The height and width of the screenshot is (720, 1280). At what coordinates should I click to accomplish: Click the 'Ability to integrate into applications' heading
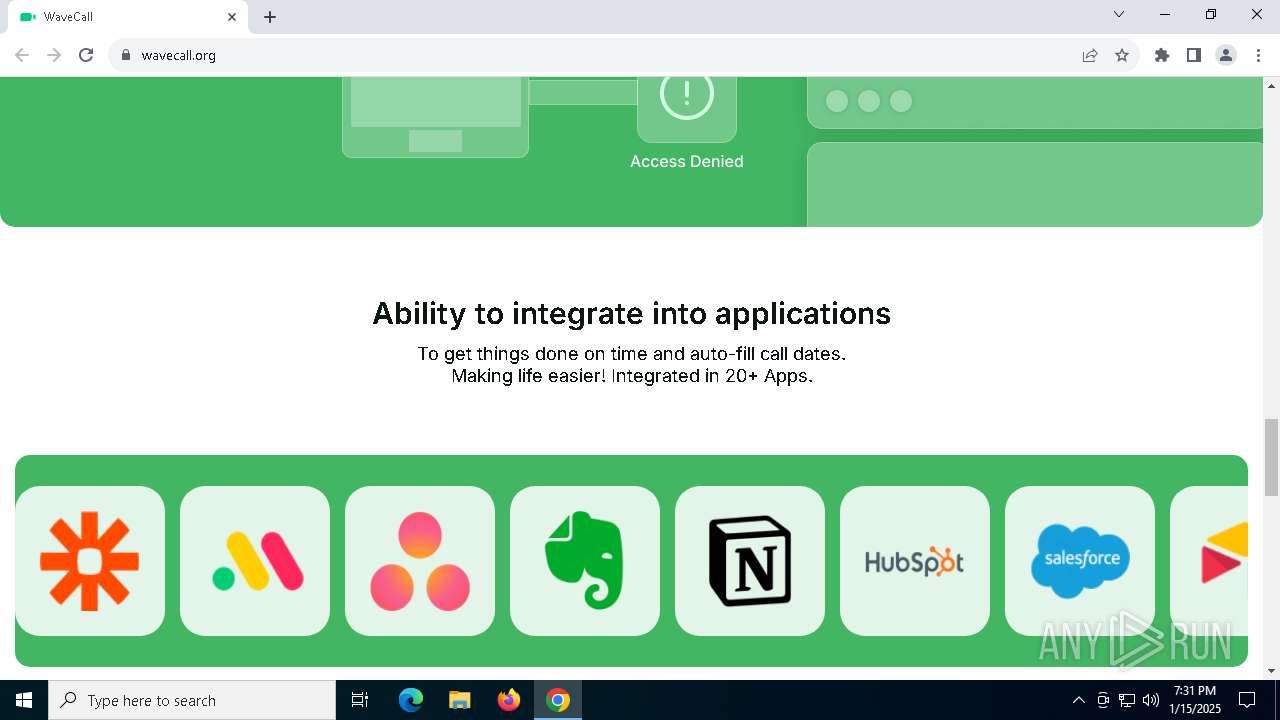(x=632, y=314)
